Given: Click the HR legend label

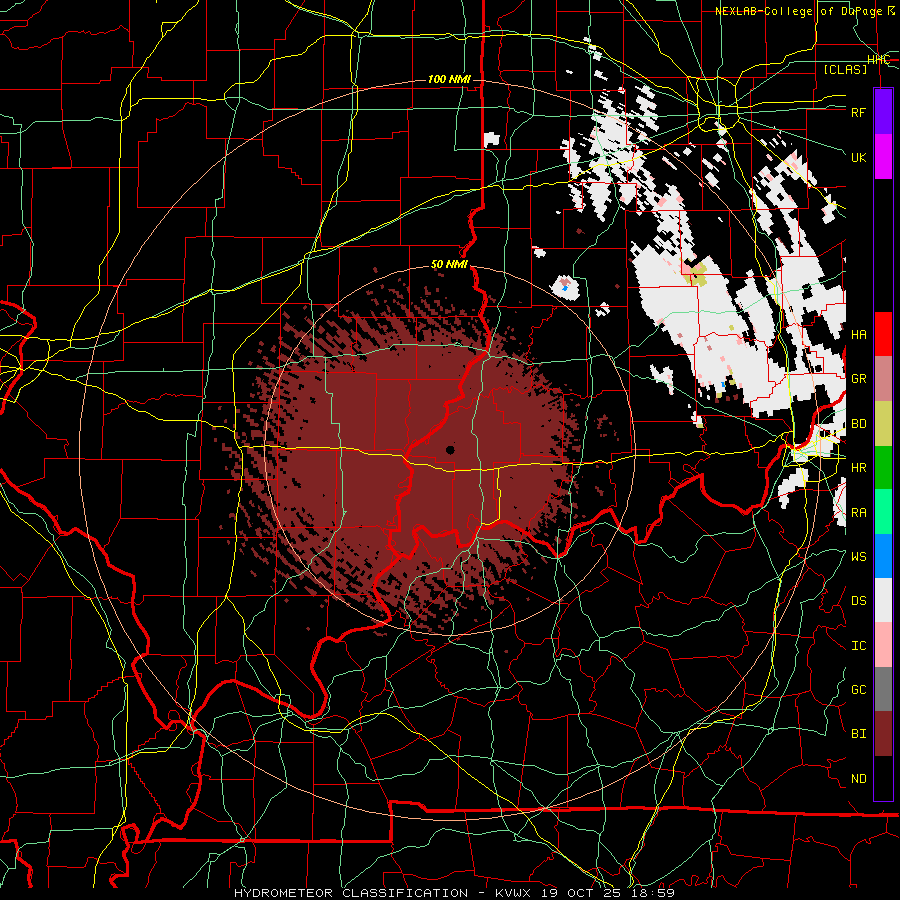Looking at the screenshot, I should 859,468.
